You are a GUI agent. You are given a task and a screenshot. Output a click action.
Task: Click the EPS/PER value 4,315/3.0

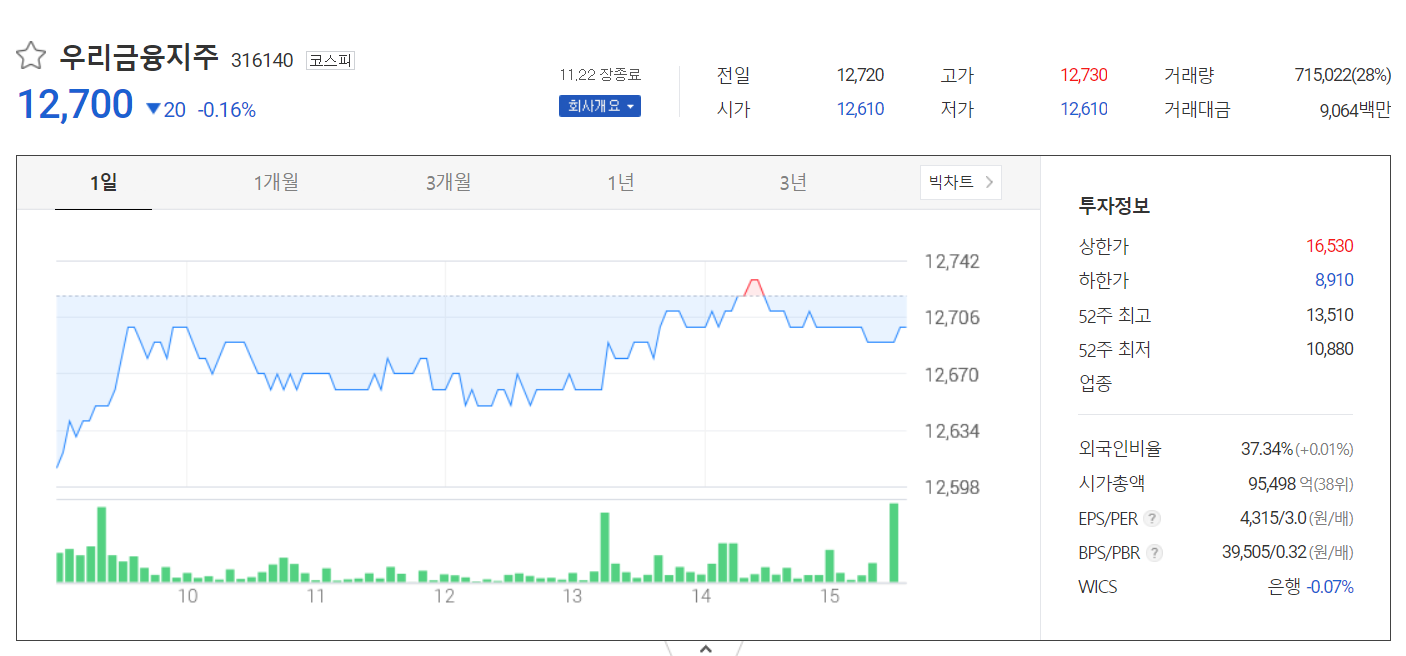tap(1271, 518)
